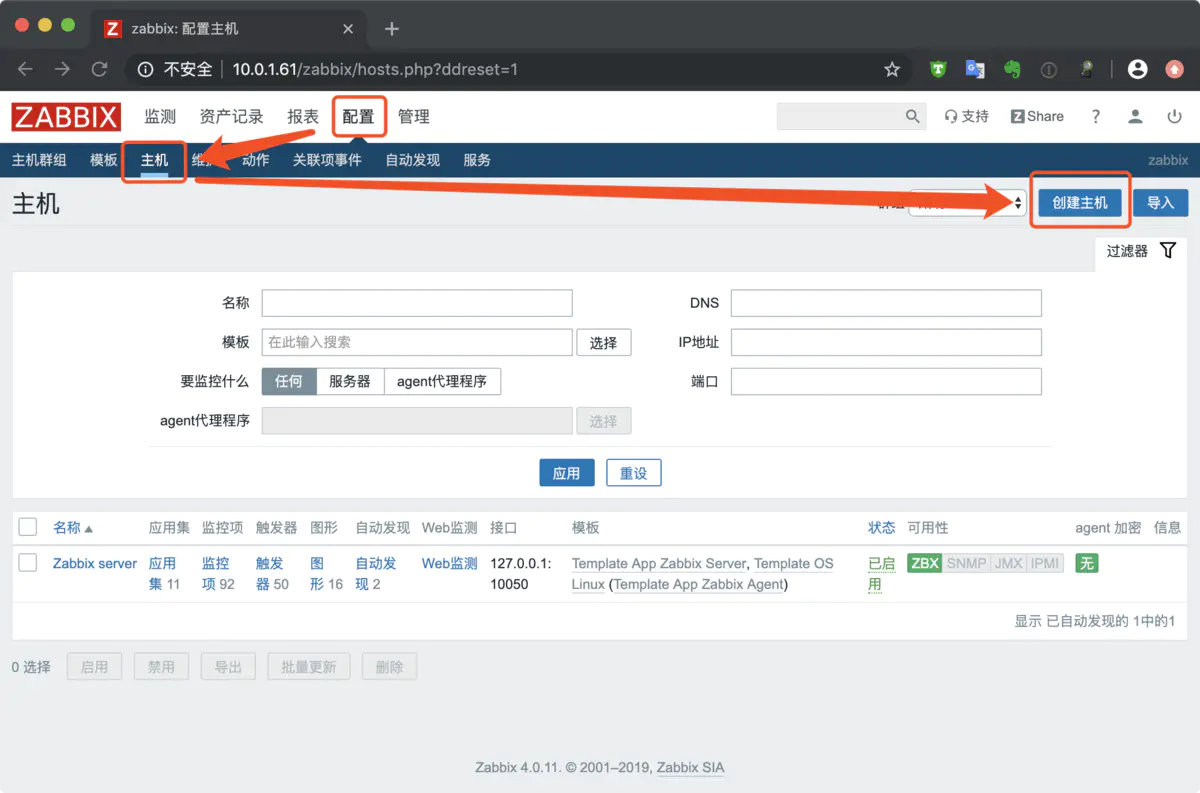Go to 关联项事件 submenu

click(x=327, y=160)
